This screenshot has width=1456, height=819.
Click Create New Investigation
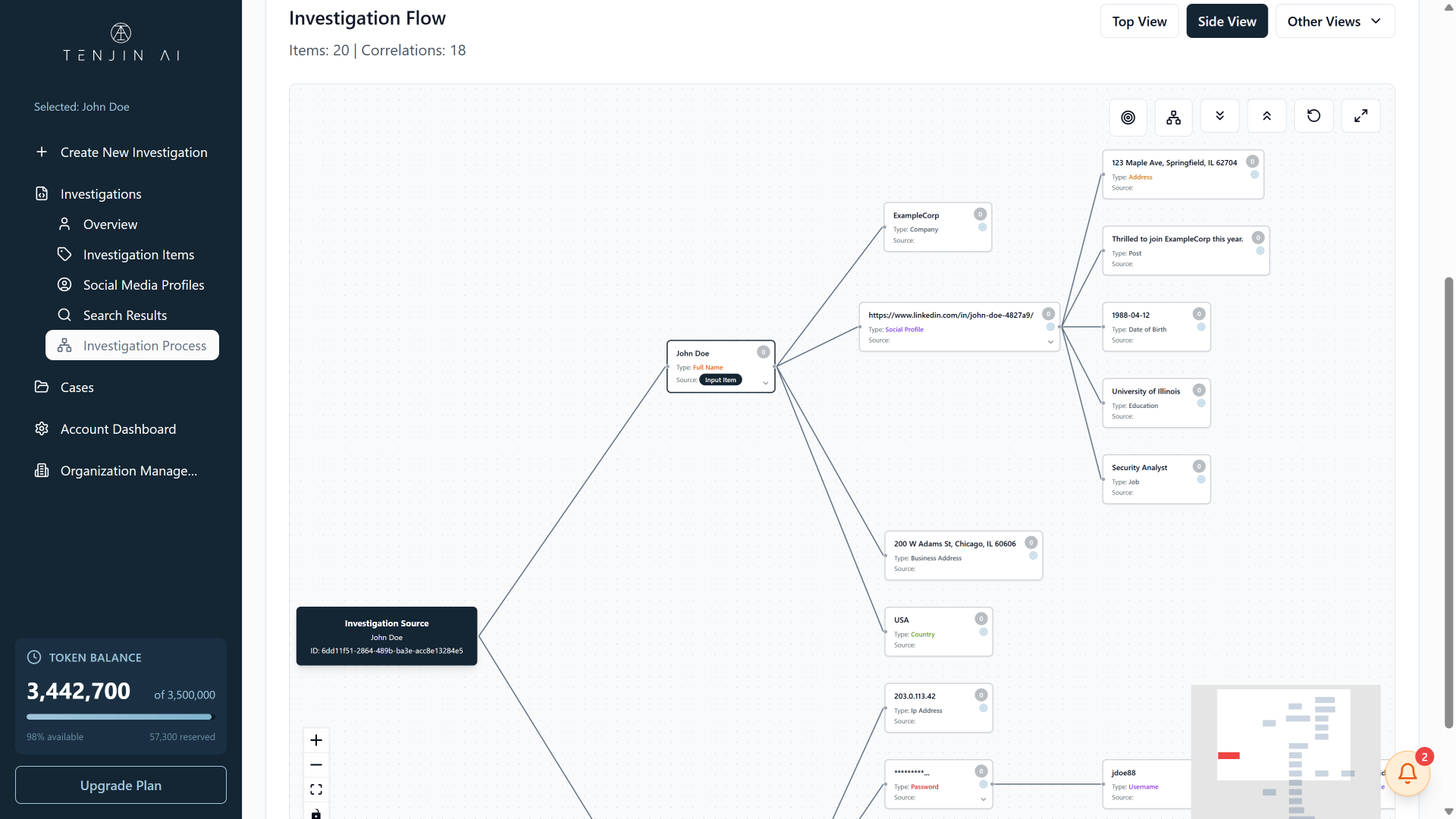(x=133, y=152)
